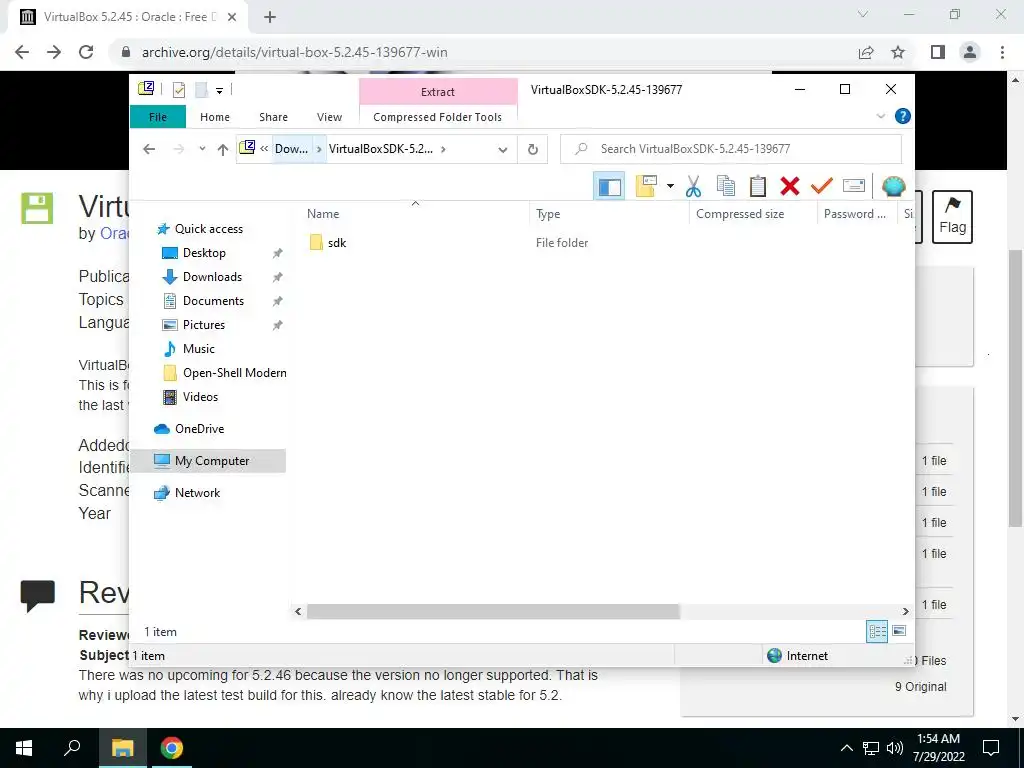This screenshot has width=1024, height=768.
Task: Select OneDrive in navigation pane
Action: [x=199, y=429]
